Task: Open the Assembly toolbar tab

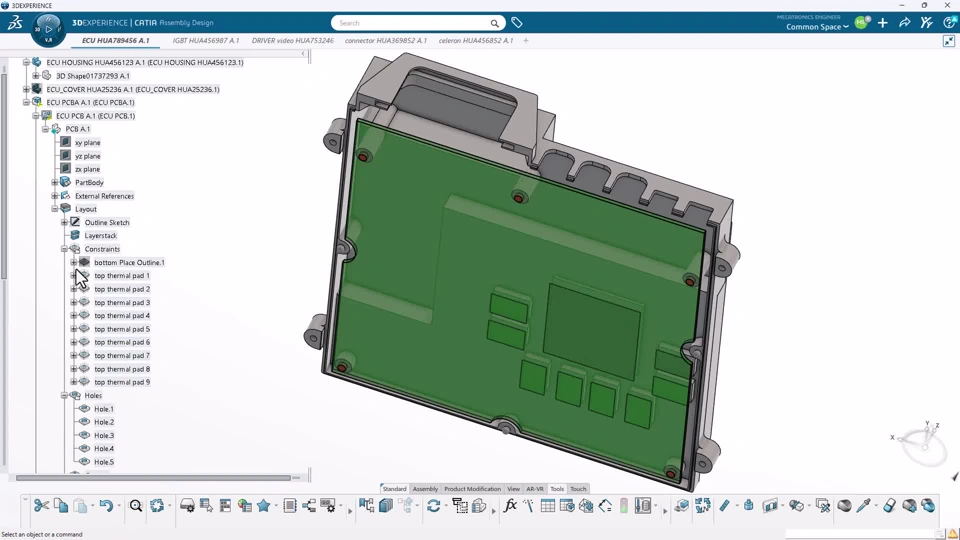Action: tap(425, 489)
